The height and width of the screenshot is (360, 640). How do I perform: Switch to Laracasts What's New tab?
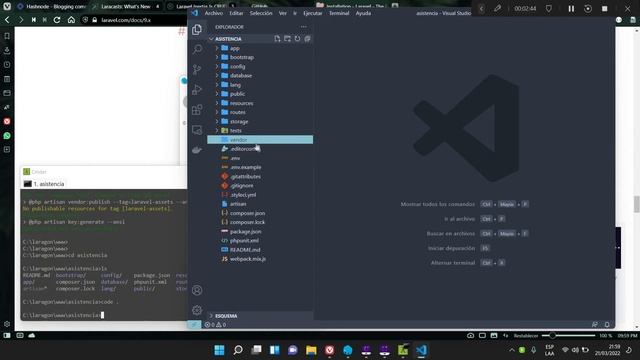[x=126, y=7]
